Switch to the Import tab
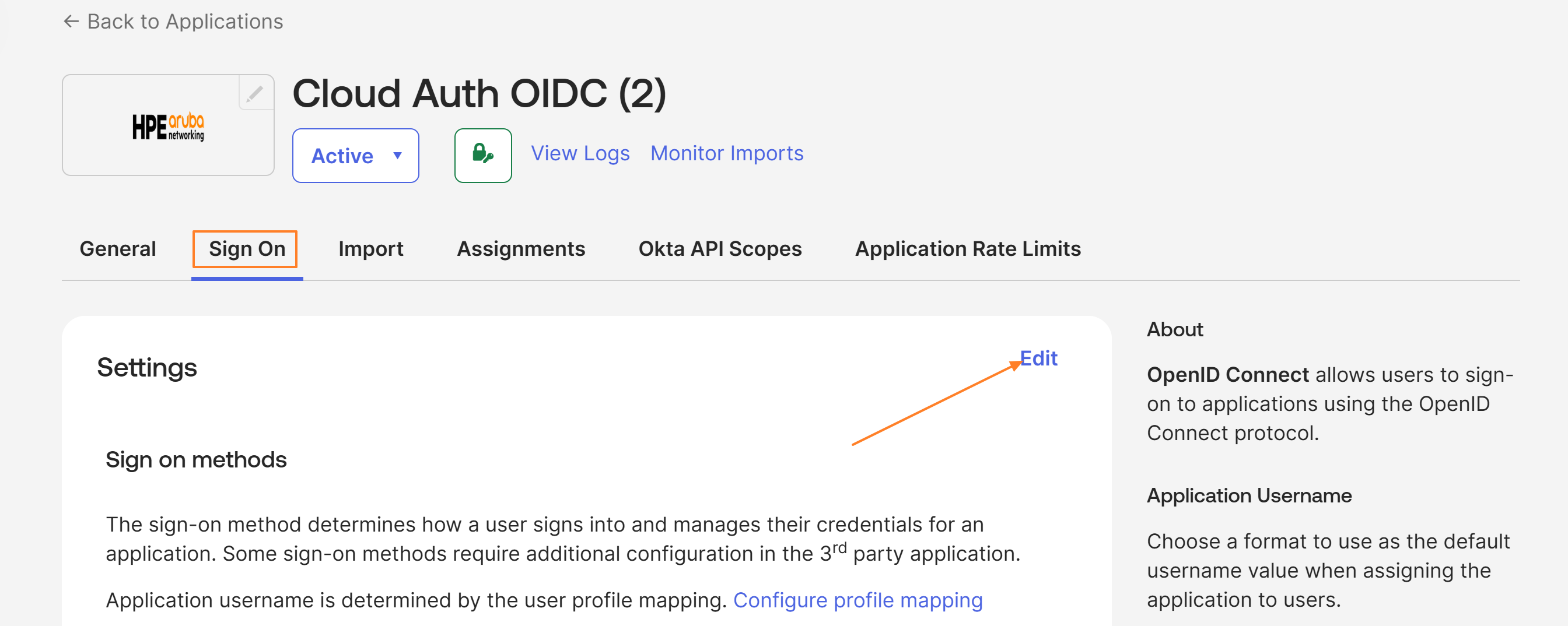The height and width of the screenshot is (626, 1568). pos(370,249)
